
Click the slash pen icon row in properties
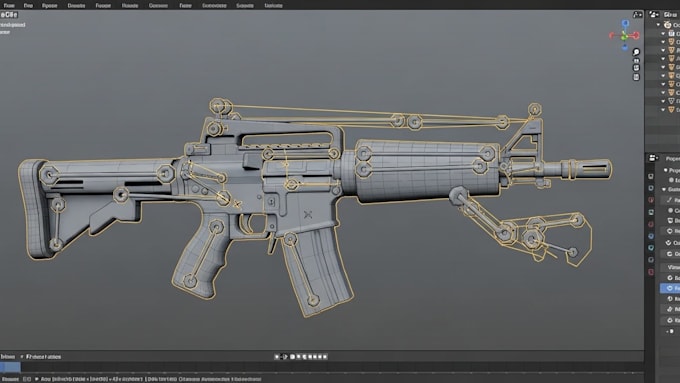pyautogui.click(x=670, y=200)
